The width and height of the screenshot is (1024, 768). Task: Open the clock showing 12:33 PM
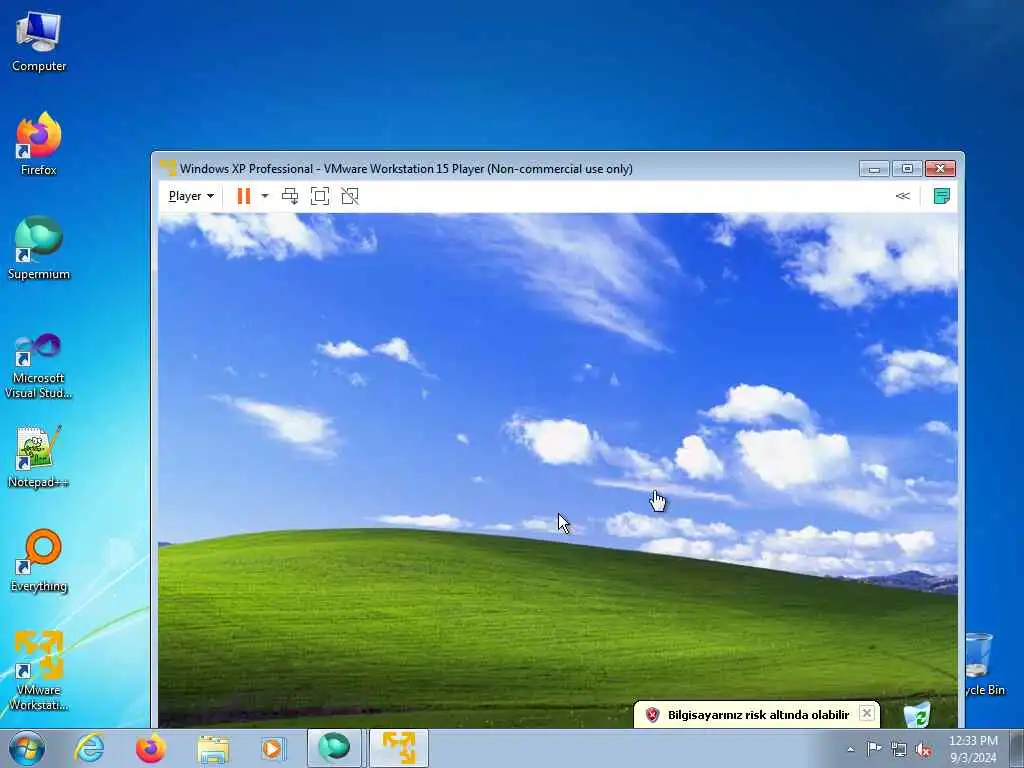click(x=973, y=748)
